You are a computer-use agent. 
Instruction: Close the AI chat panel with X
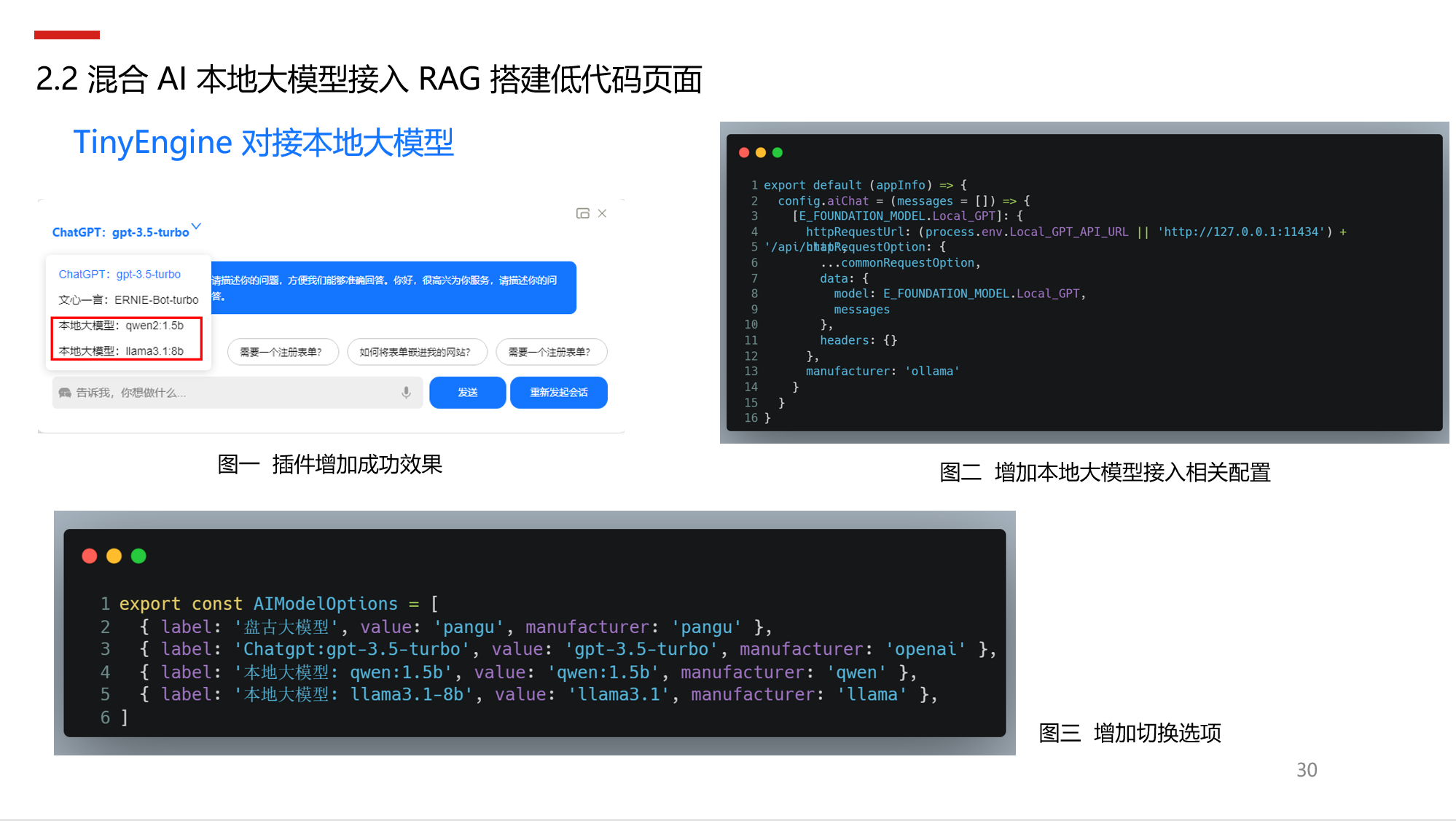click(602, 213)
